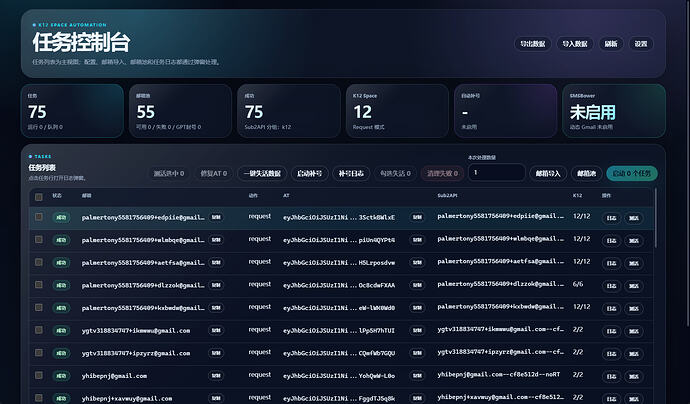Click the green status badge in the dlzzok row

coord(61,285)
